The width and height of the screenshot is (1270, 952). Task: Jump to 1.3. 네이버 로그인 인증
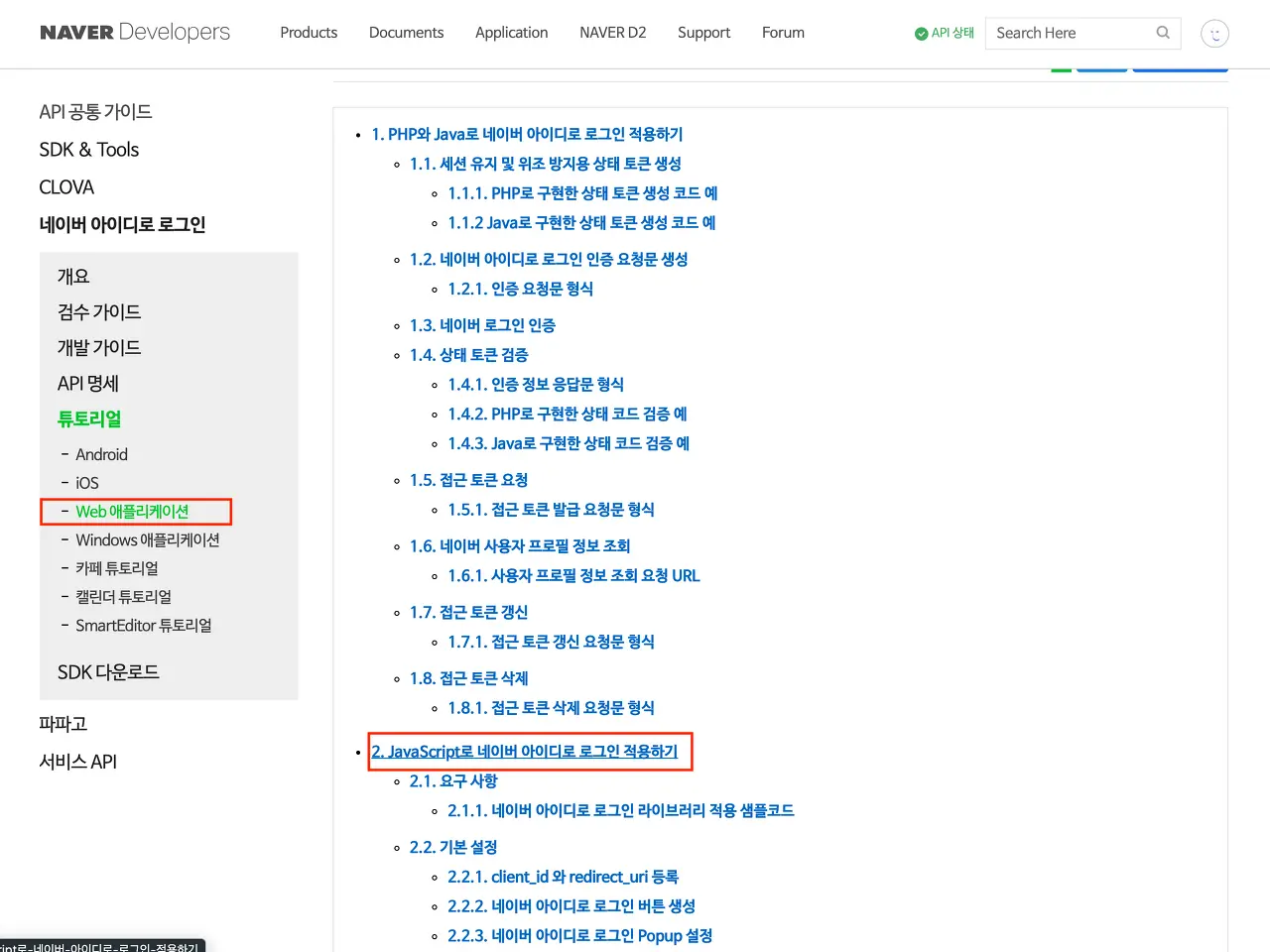482,326
